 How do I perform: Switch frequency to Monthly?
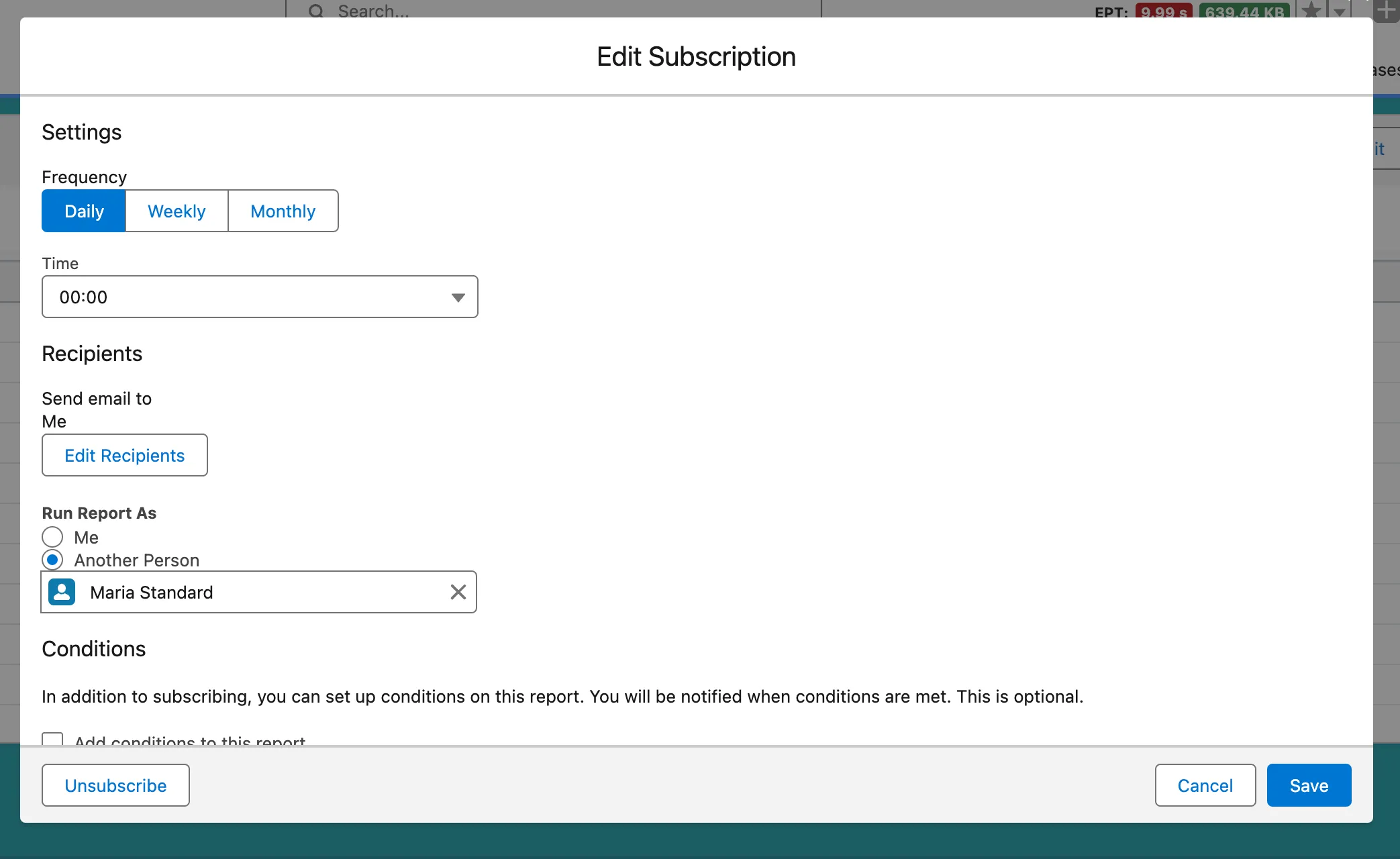pos(283,211)
